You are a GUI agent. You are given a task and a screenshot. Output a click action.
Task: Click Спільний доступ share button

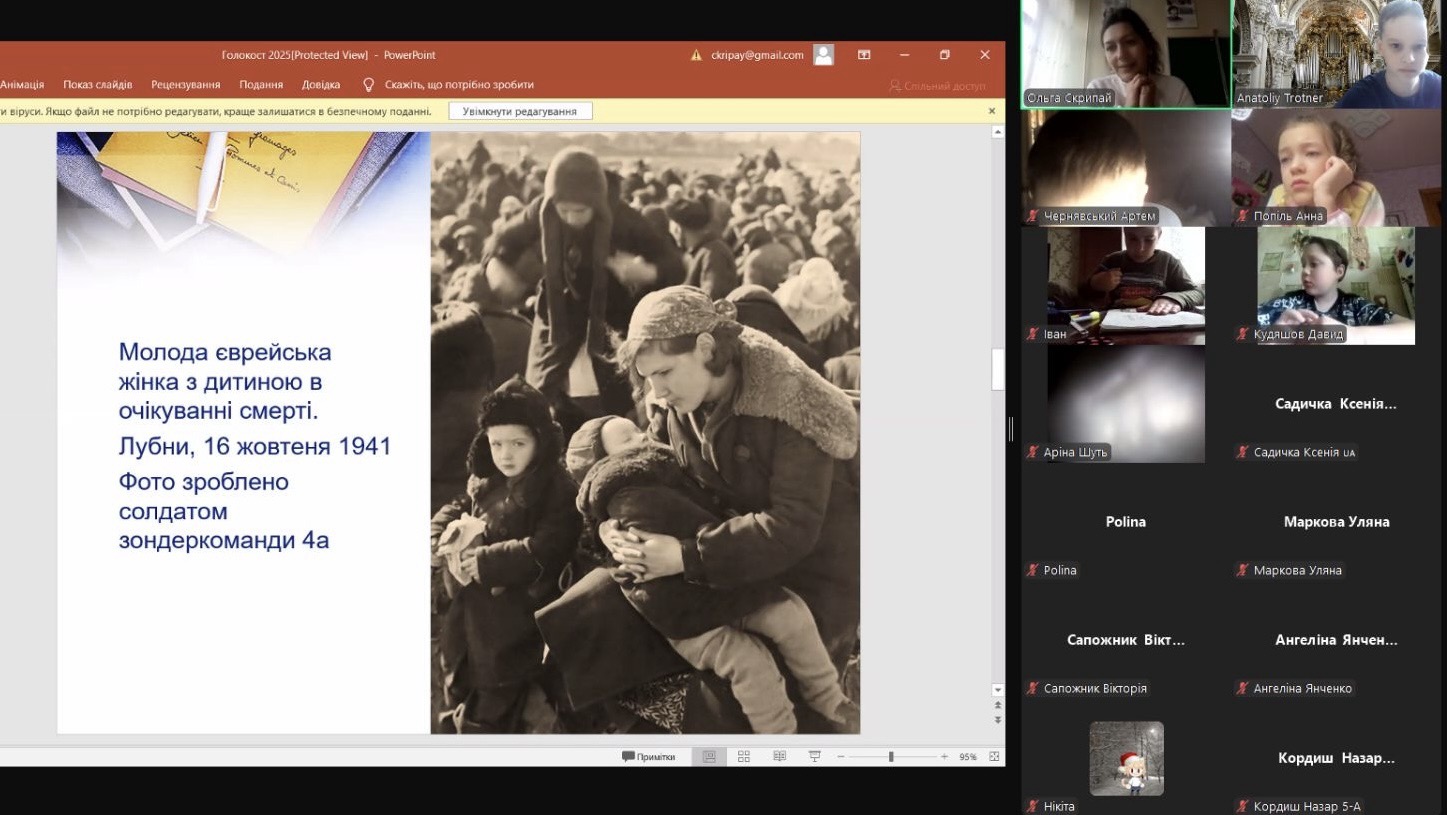[x=938, y=86]
